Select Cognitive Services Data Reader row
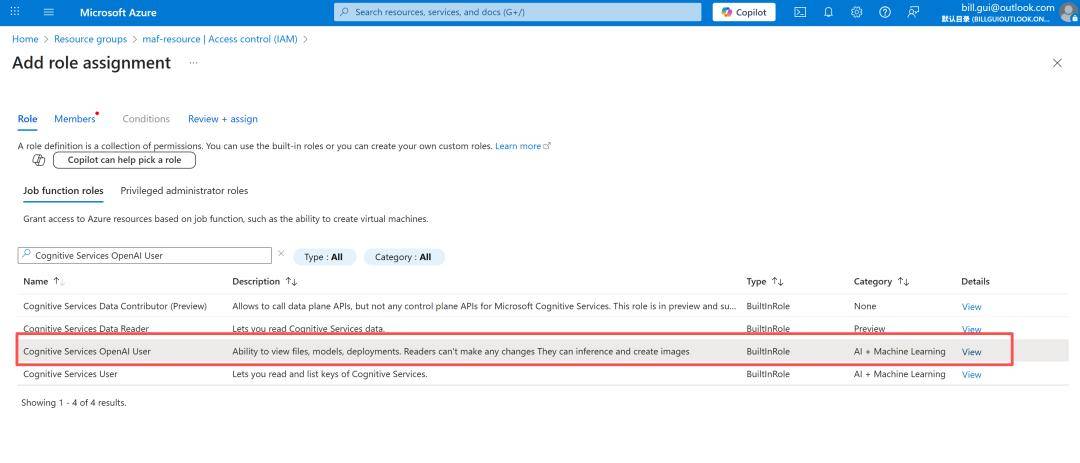The width and height of the screenshot is (1080, 463). pyautogui.click(x=541, y=329)
